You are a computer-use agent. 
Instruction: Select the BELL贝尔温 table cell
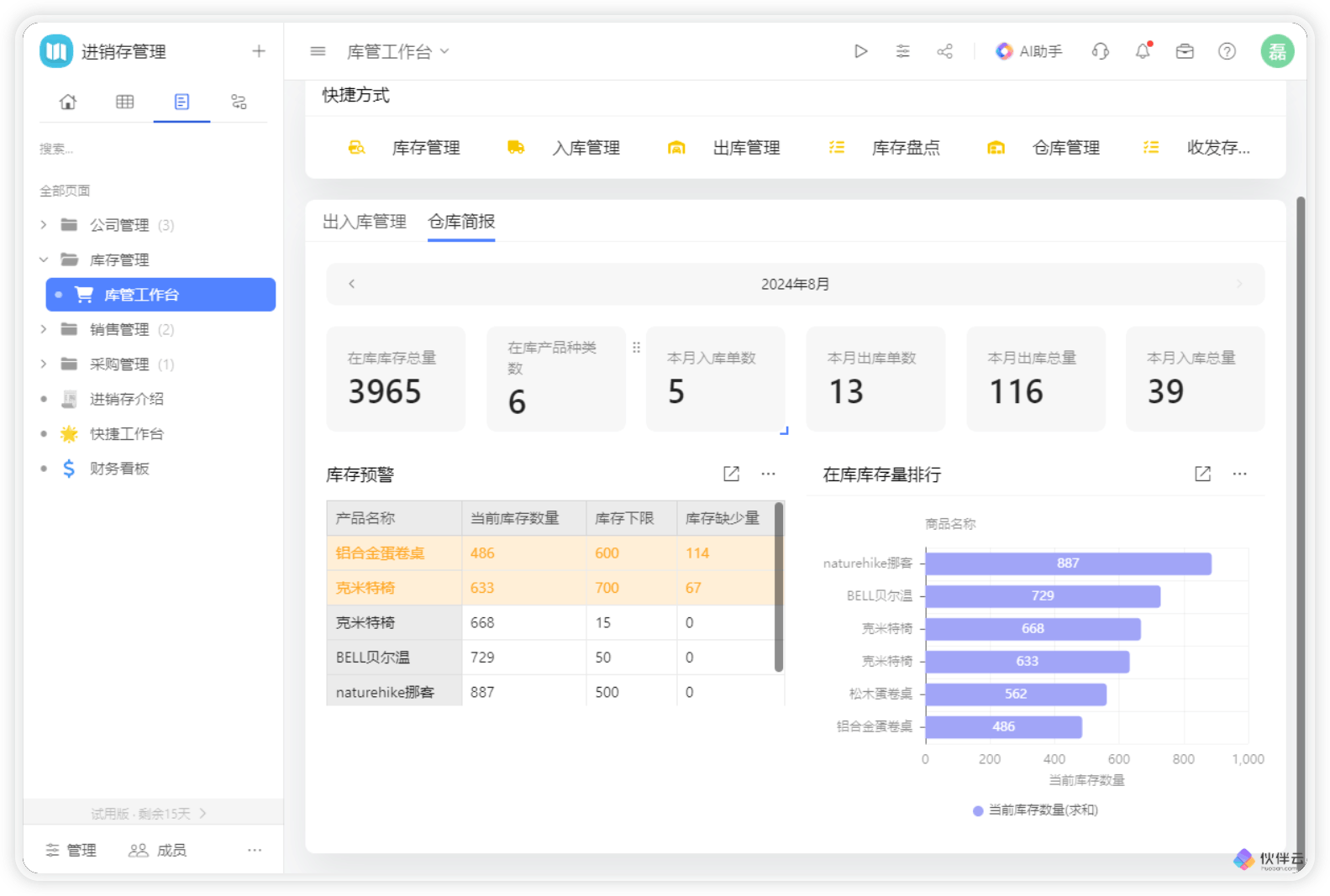coord(394,658)
